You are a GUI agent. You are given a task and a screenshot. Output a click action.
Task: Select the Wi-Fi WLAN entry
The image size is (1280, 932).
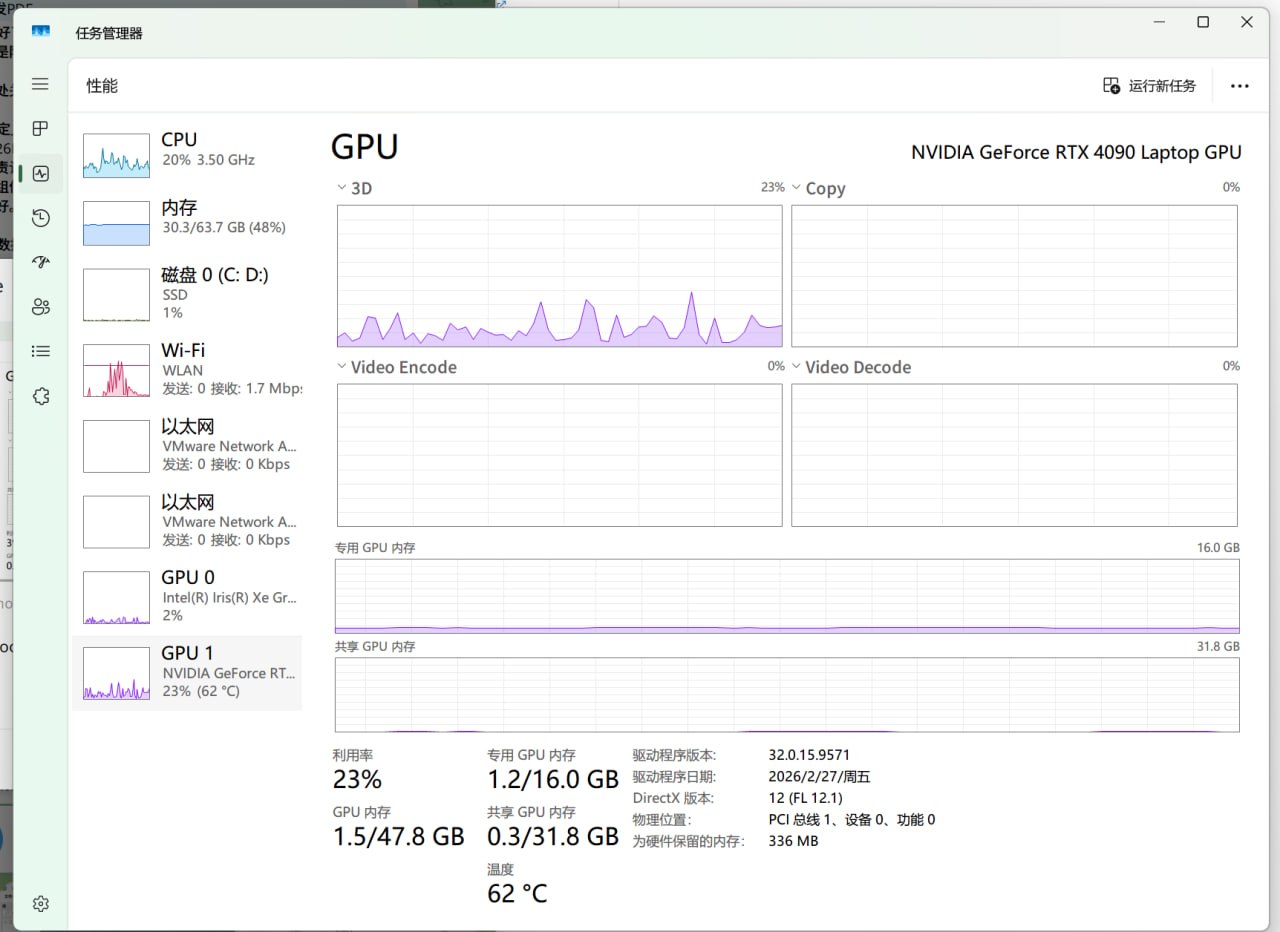pos(187,370)
